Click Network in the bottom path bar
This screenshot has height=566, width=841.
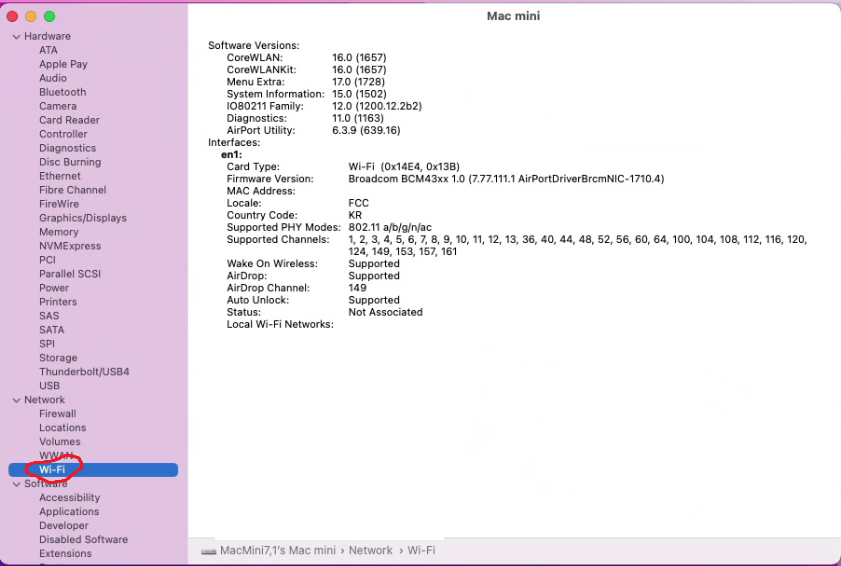coord(371,550)
